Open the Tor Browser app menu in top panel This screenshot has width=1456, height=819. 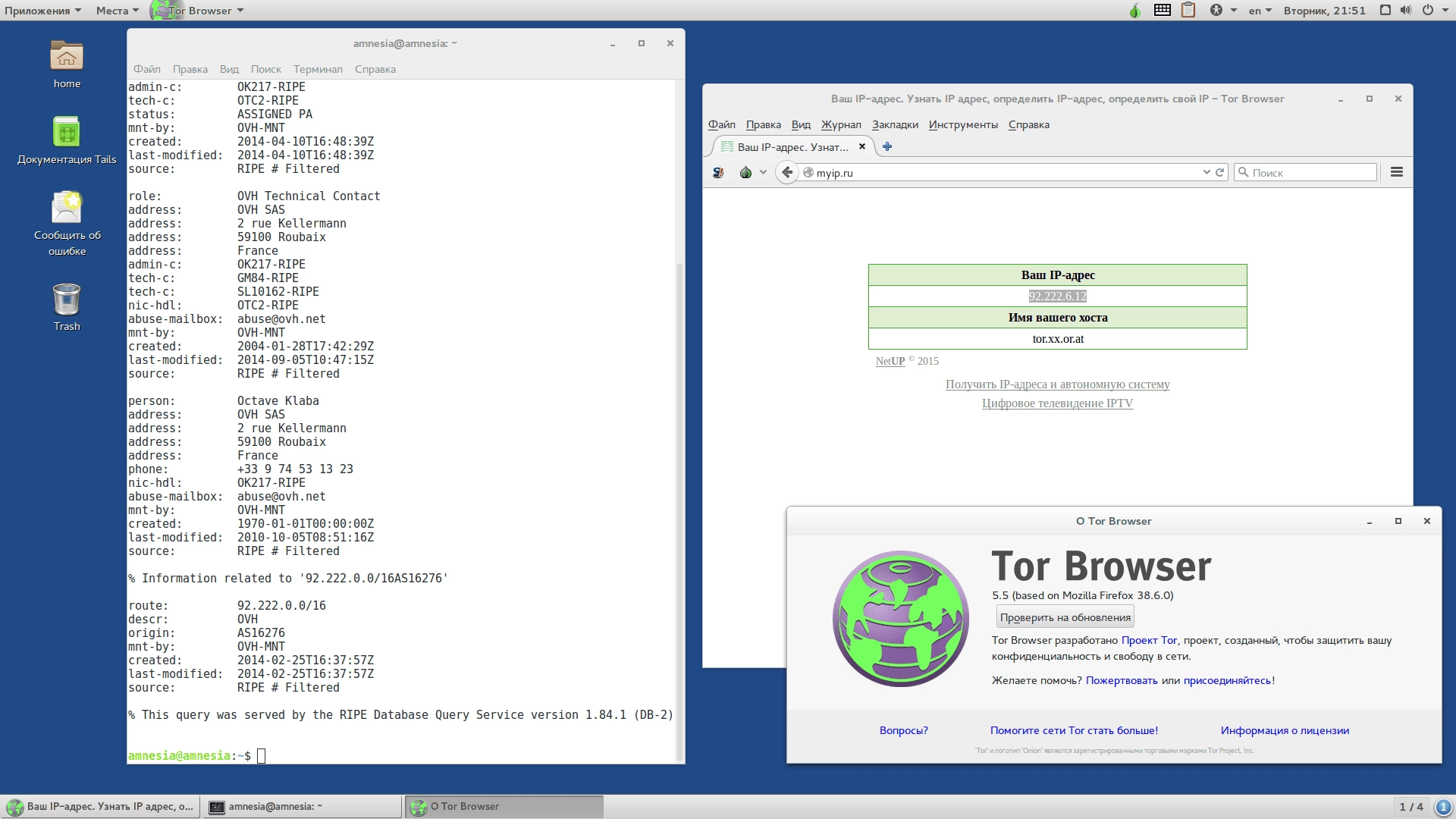199,11
